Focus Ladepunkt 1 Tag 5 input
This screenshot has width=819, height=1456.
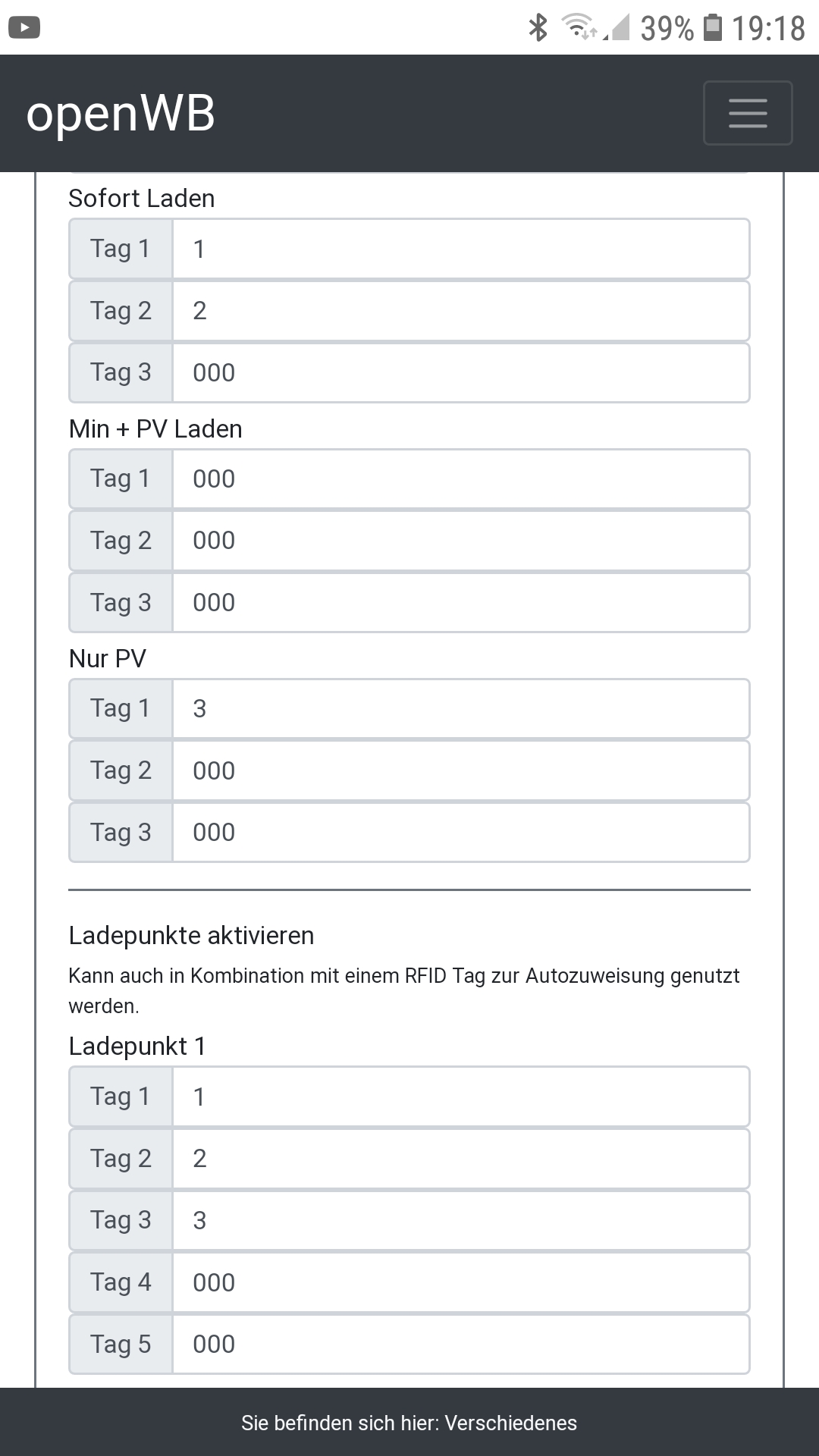point(461,1345)
